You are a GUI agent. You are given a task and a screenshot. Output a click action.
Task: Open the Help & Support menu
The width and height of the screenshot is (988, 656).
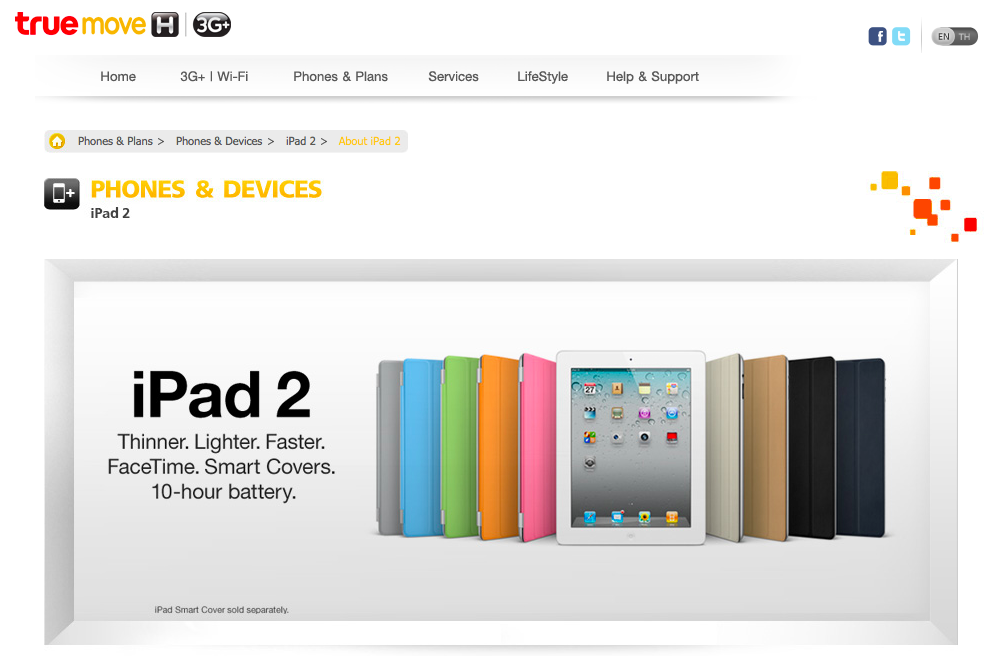click(653, 77)
